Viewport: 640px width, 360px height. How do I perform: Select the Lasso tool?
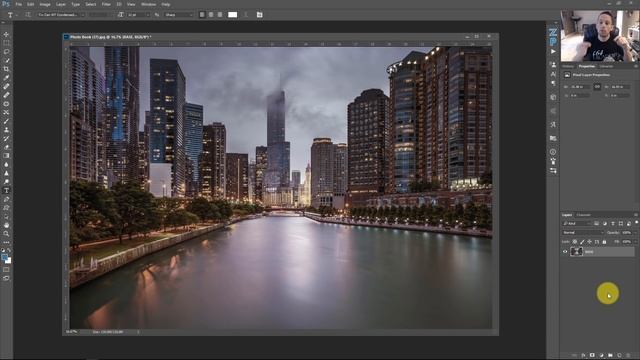pyautogui.click(x=6, y=52)
